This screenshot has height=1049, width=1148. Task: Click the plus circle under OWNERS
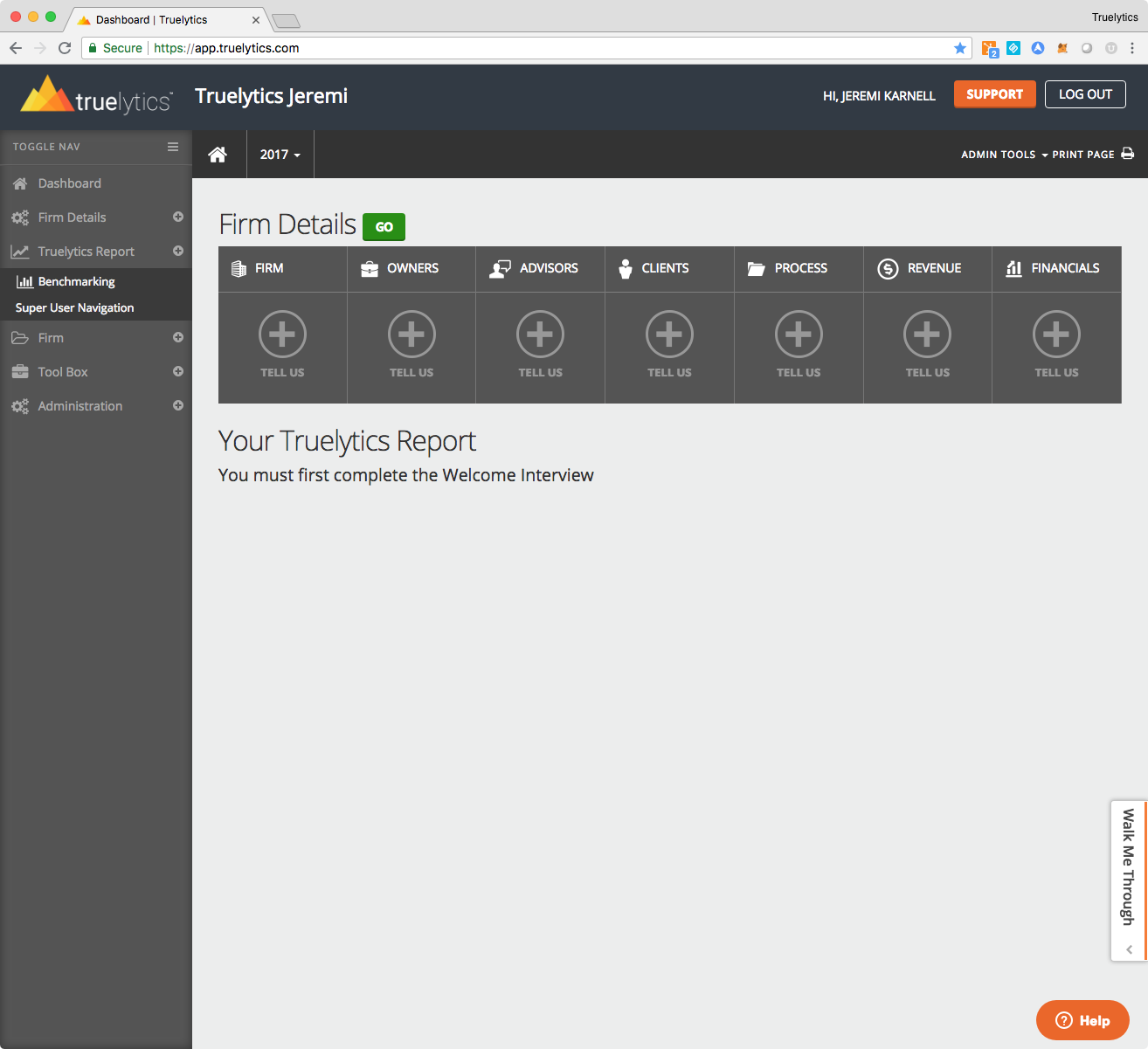[411, 334]
